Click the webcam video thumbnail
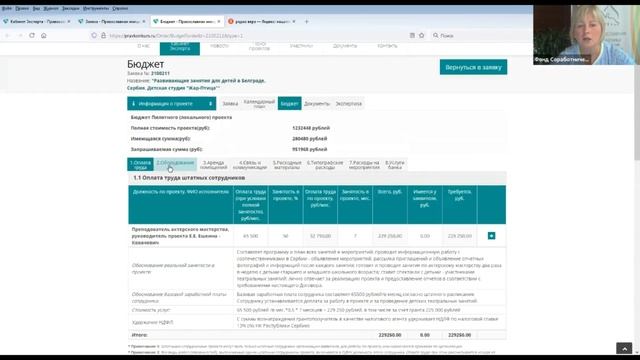This screenshot has width=640, height=360. [x=587, y=35]
